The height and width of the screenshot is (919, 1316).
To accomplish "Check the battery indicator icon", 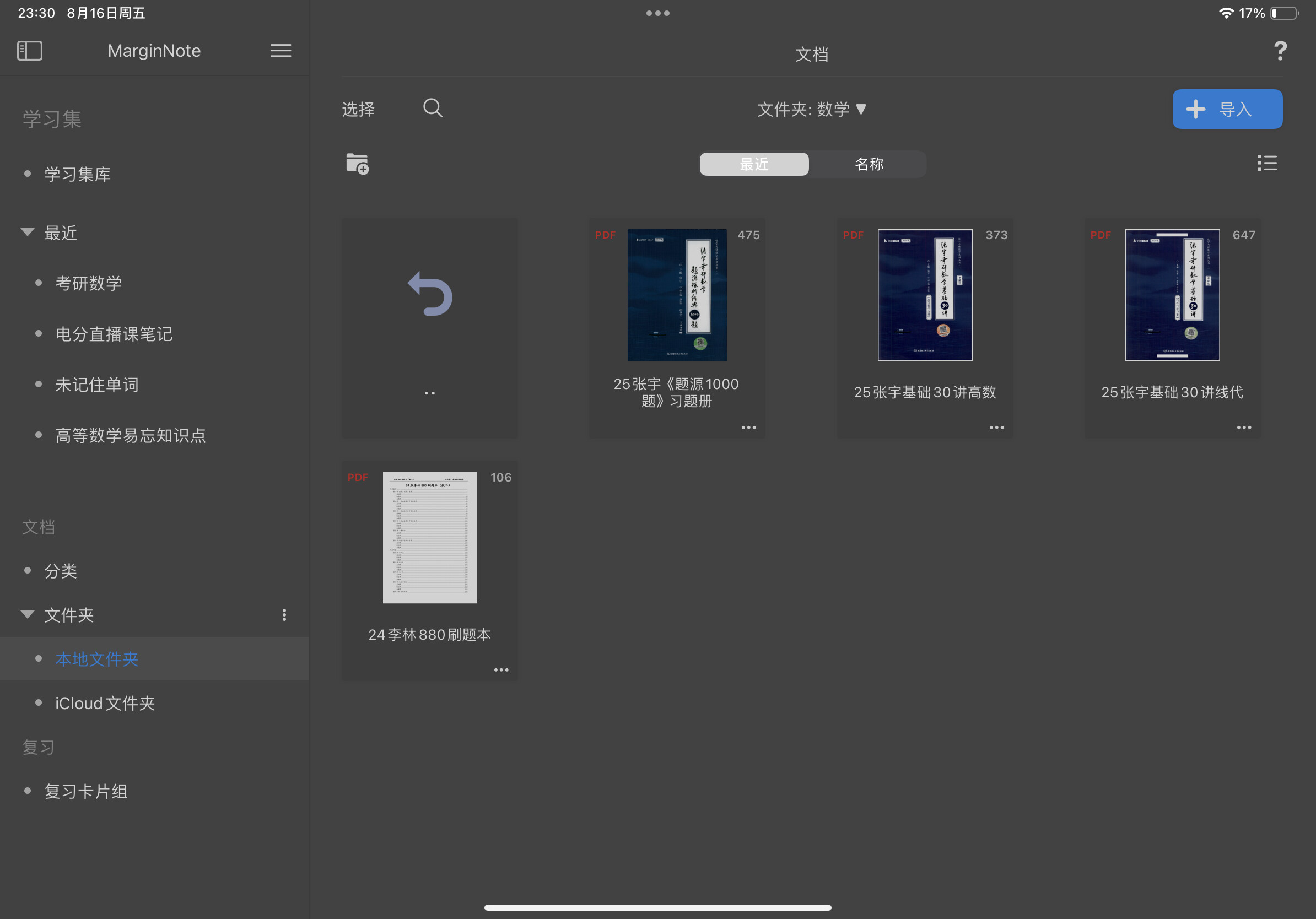I will click(x=1285, y=13).
